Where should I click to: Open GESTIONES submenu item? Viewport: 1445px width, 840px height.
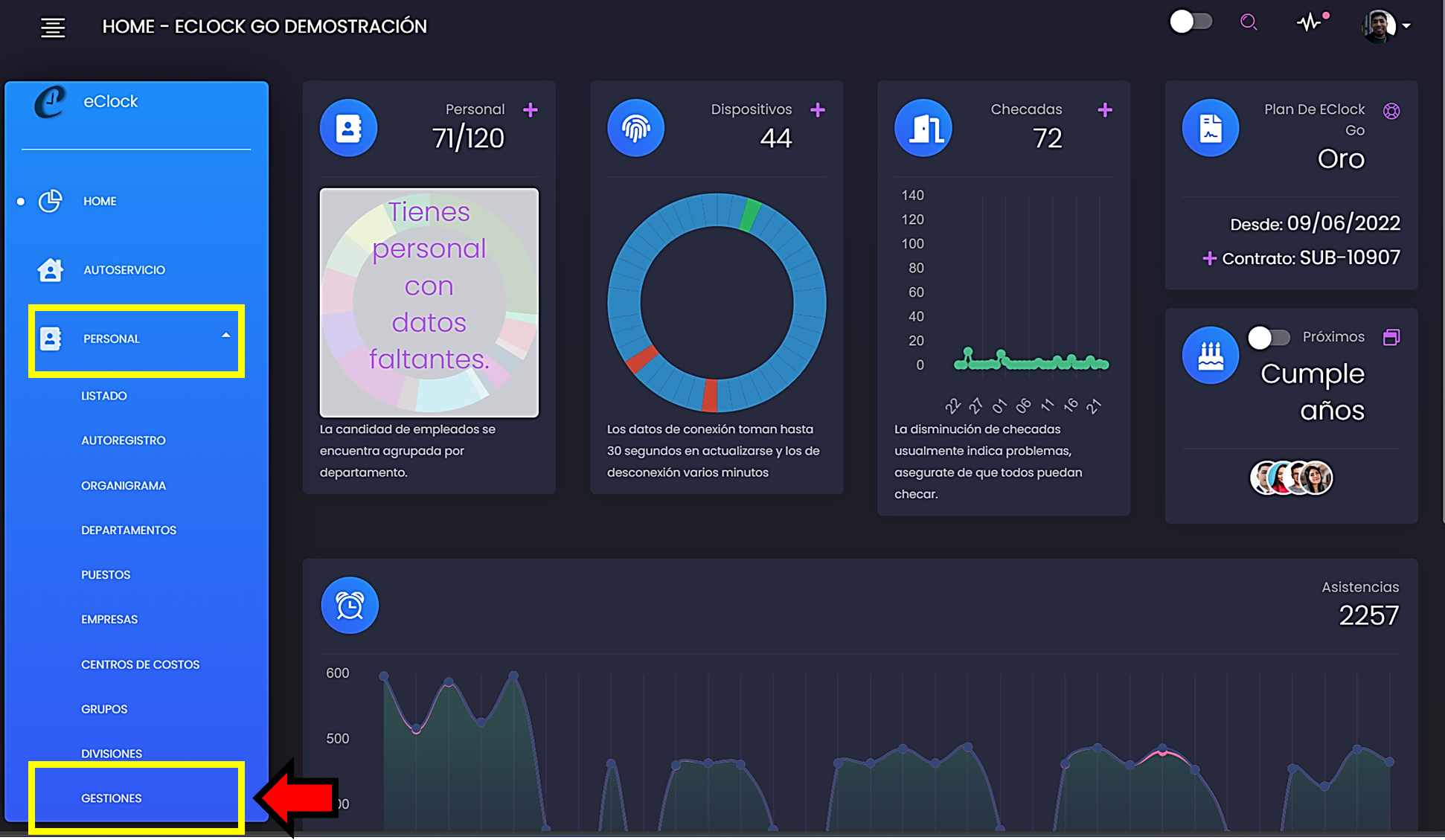tap(112, 798)
